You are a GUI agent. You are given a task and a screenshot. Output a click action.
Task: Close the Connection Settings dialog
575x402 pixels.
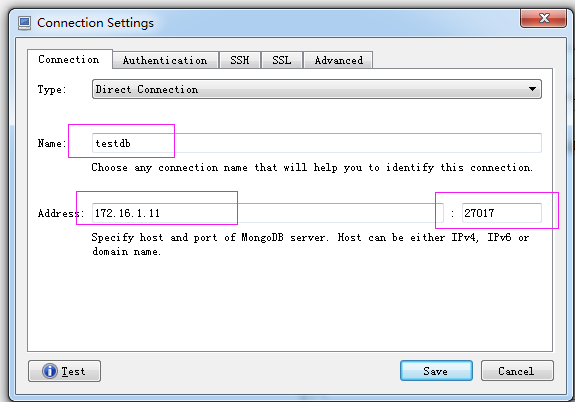coord(543,18)
